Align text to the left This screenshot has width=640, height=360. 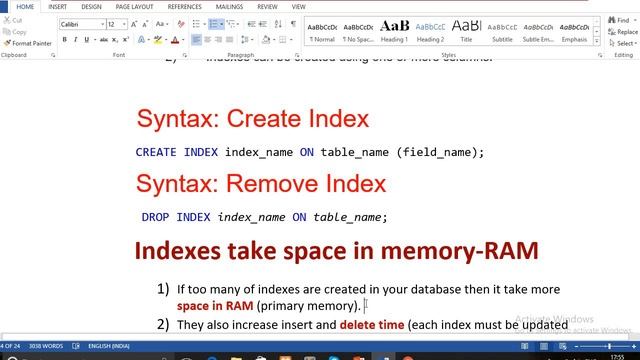[196, 40]
